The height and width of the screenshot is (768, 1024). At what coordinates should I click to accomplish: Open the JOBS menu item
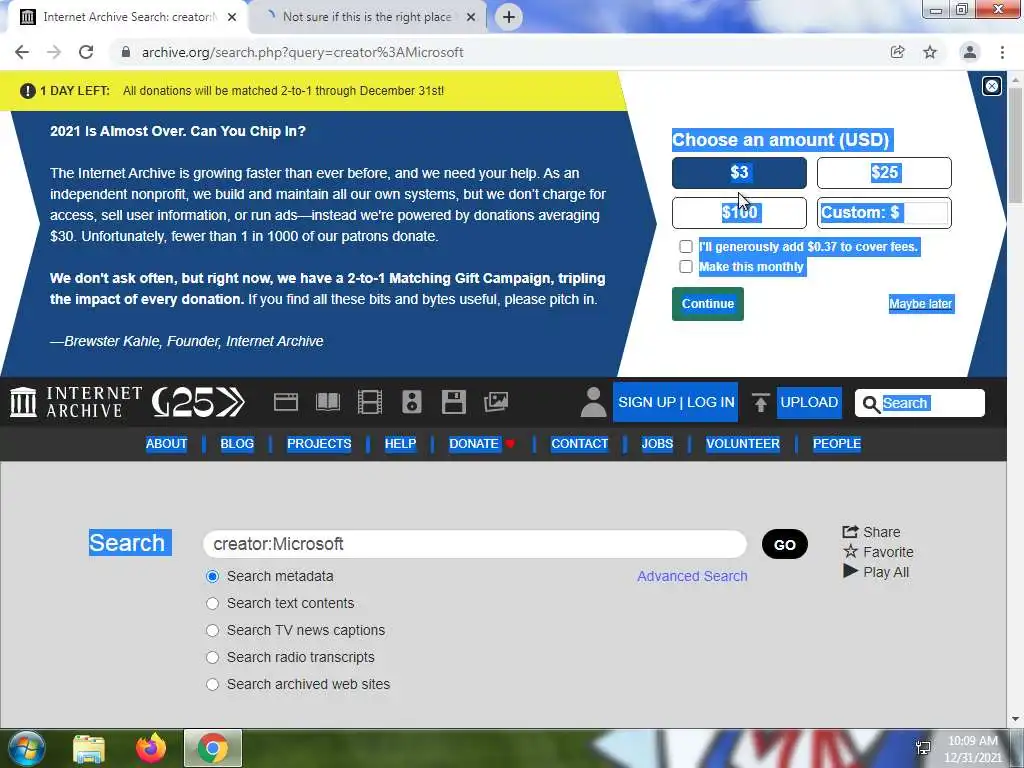[657, 443]
